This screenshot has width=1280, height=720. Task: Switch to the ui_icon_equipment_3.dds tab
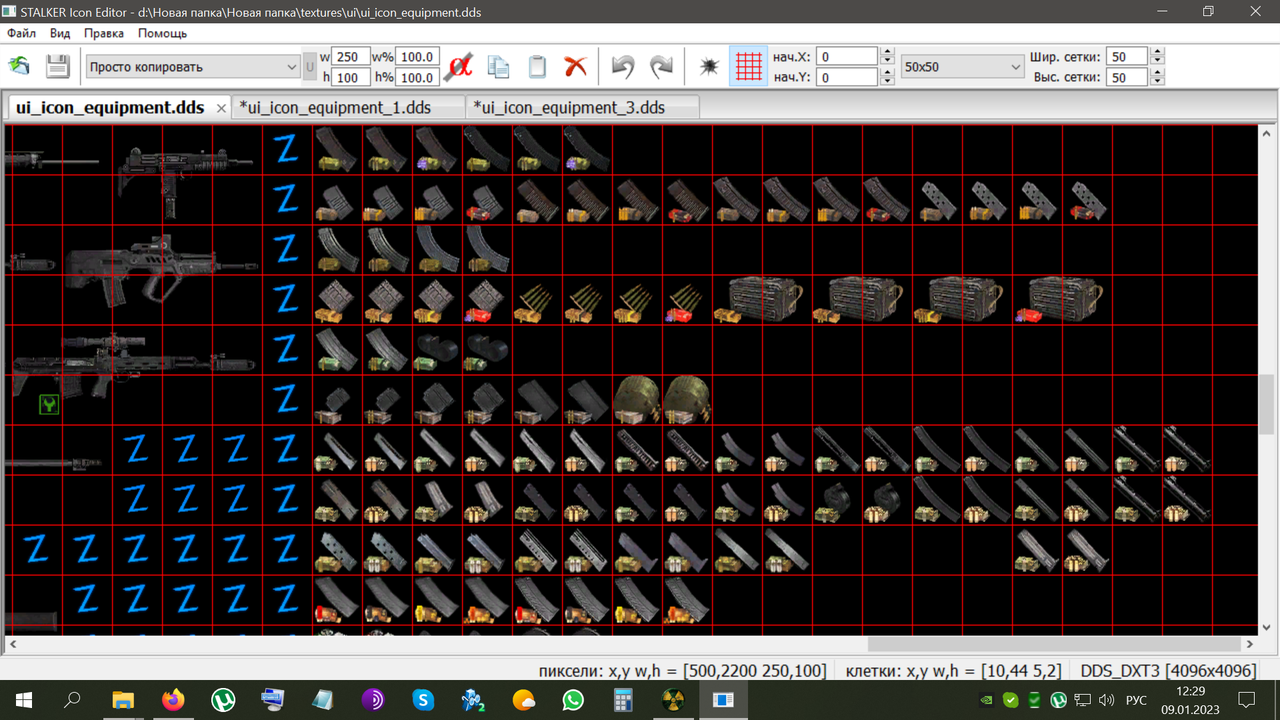click(582, 107)
